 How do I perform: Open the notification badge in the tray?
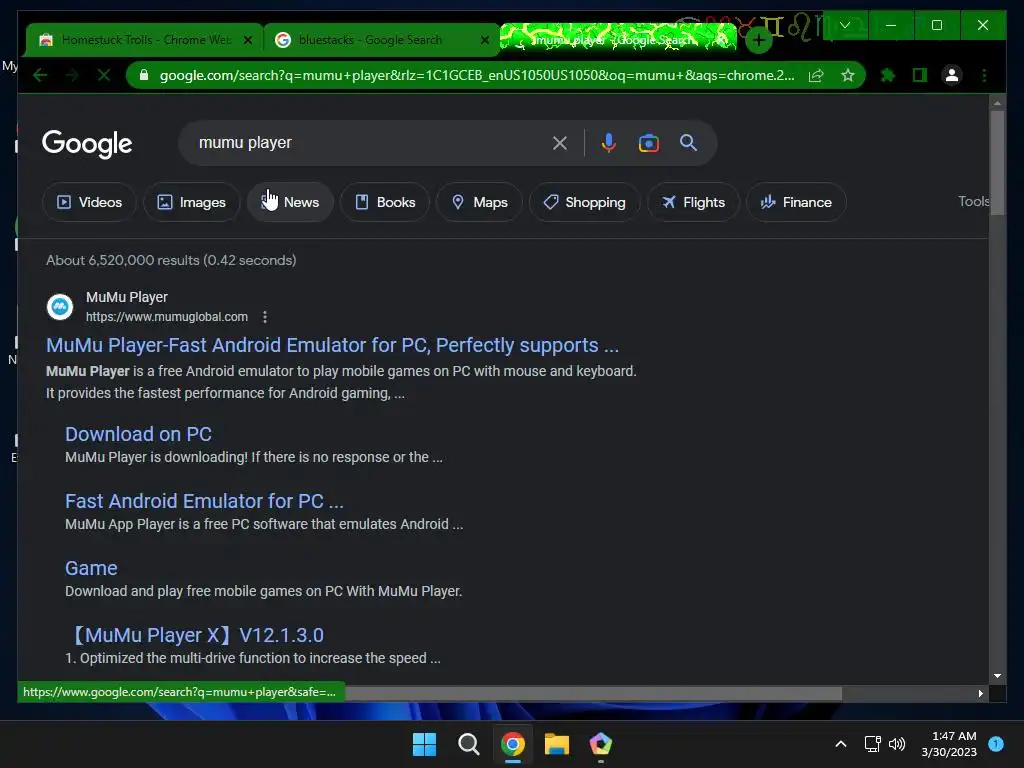[996, 744]
